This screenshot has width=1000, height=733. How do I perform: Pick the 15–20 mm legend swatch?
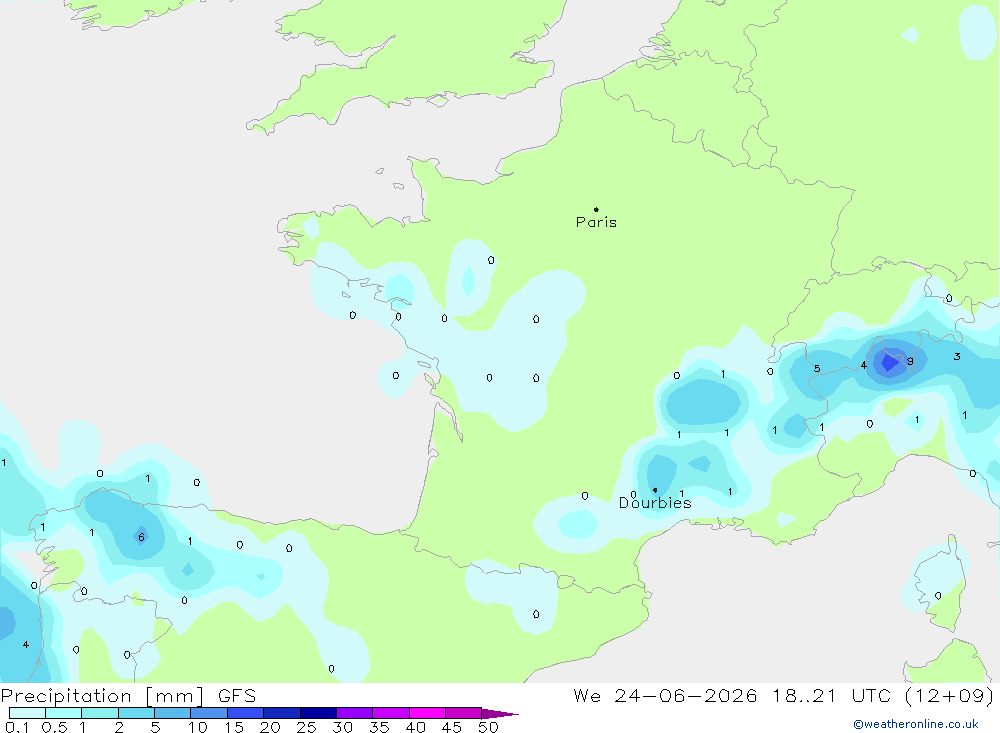[x=245, y=713]
